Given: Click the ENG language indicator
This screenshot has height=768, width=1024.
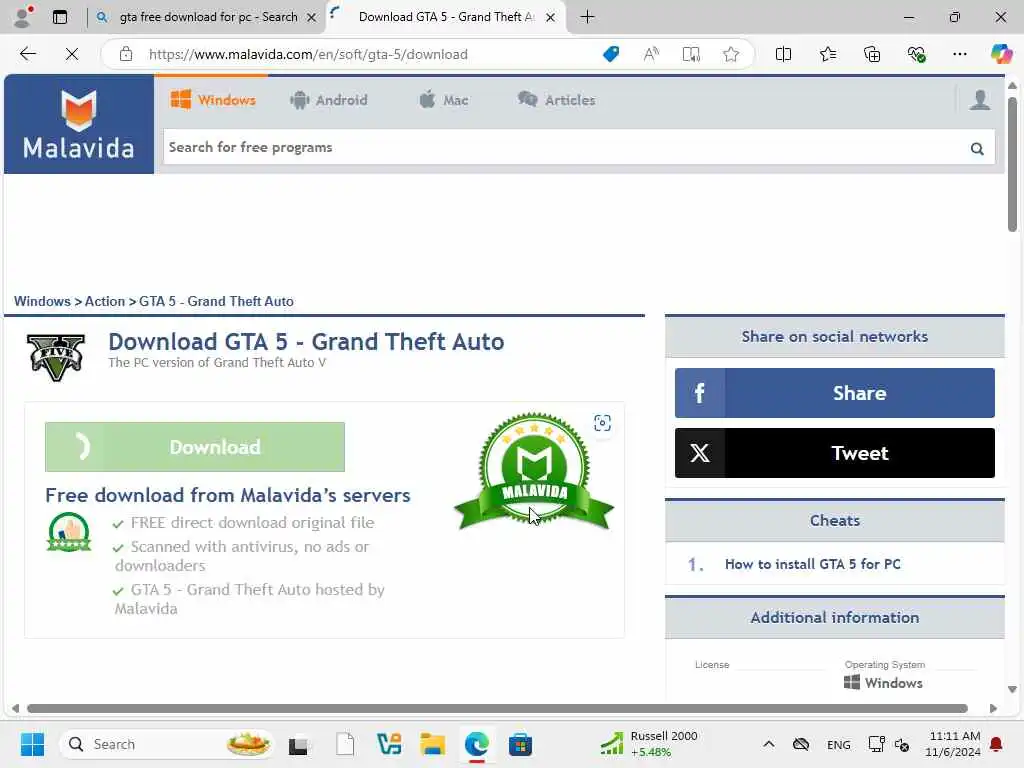Looking at the screenshot, I should (x=839, y=744).
